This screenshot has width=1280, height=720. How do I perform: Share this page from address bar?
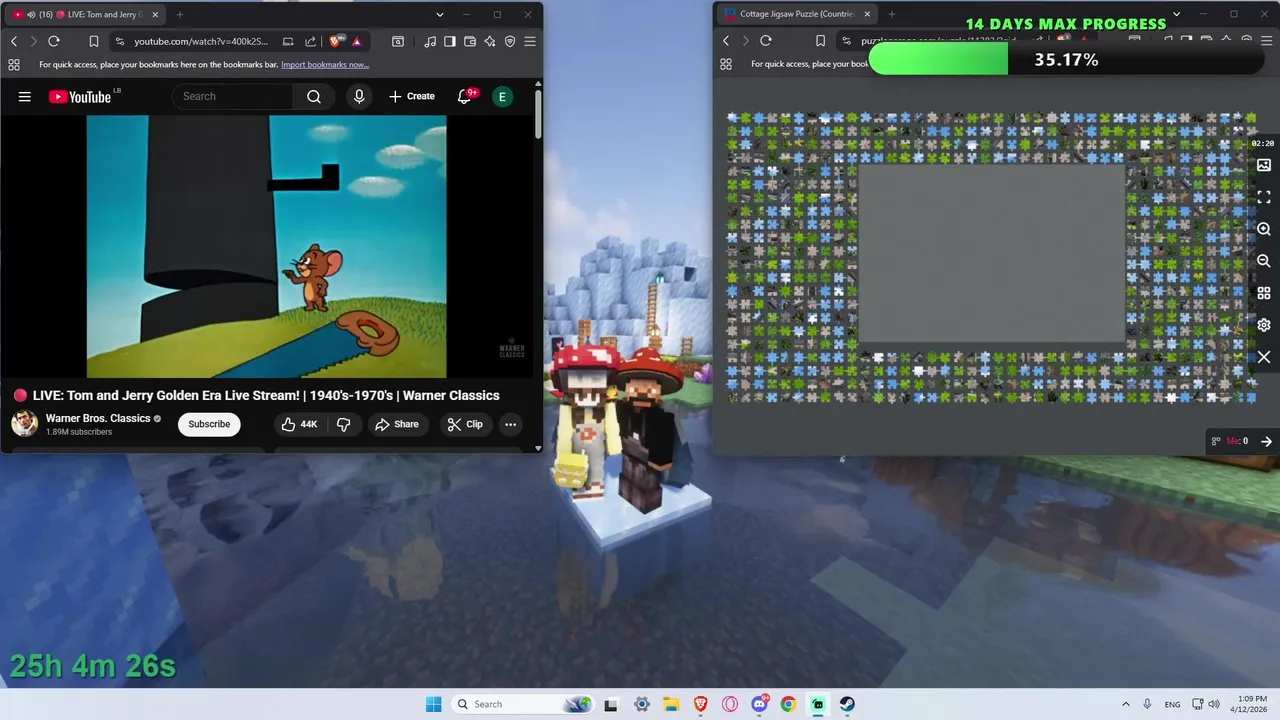click(x=310, y=41)
